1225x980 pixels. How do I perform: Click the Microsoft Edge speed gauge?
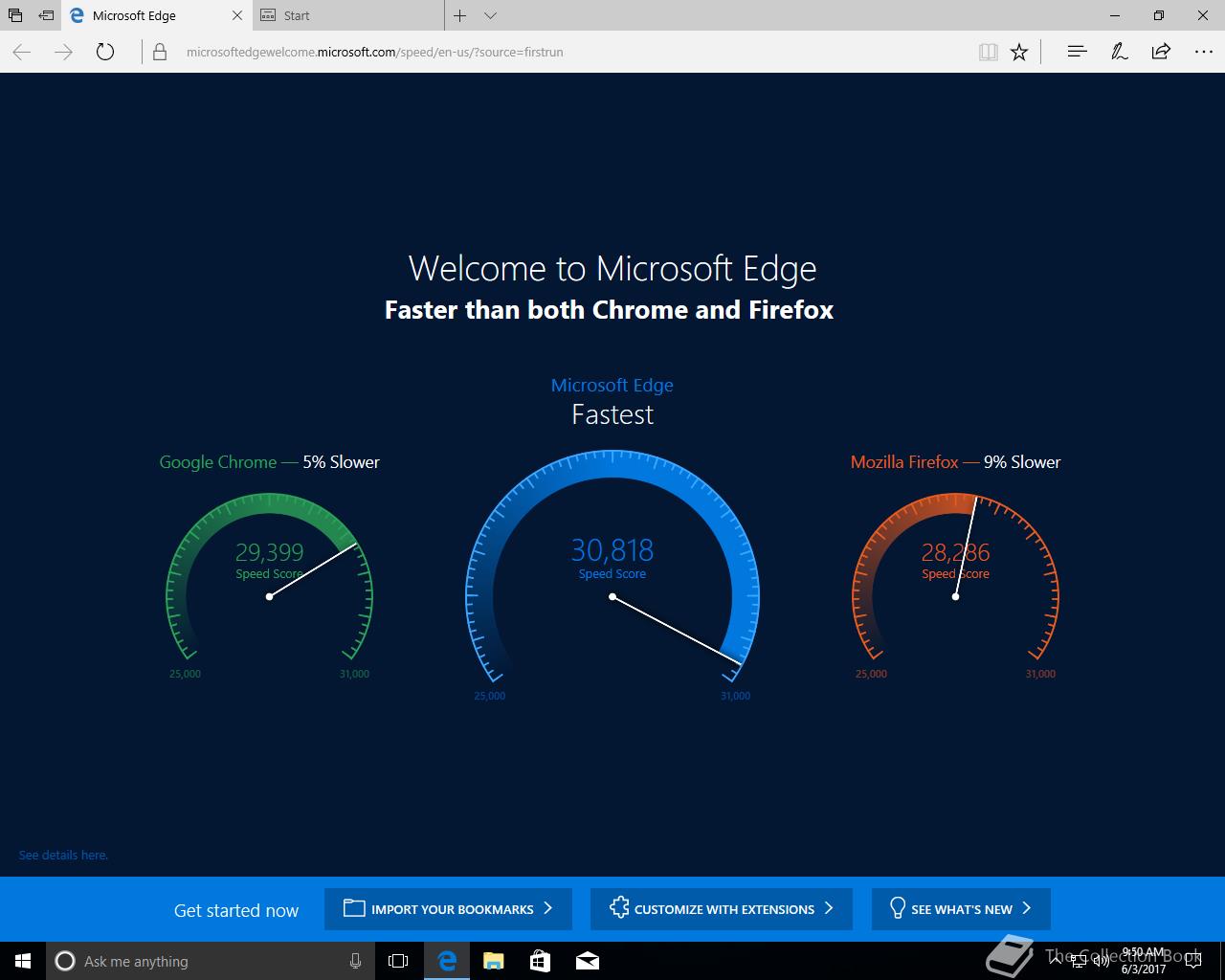click(612, 567)
